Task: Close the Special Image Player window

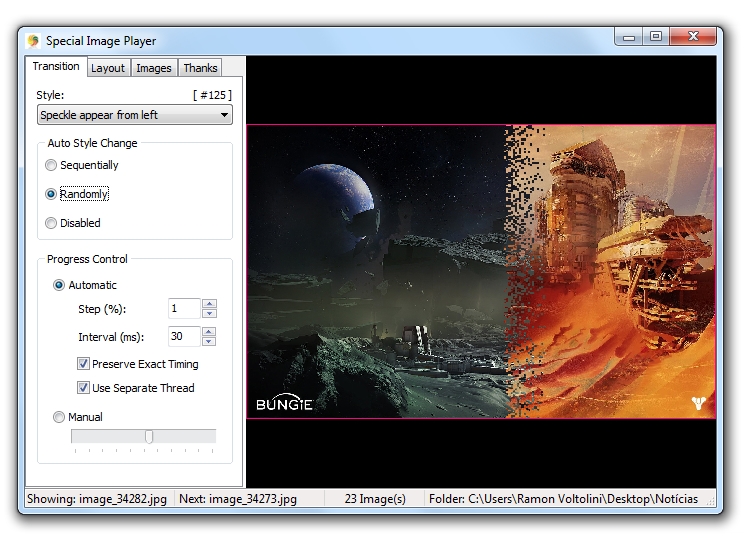Action: pos(693,37)
